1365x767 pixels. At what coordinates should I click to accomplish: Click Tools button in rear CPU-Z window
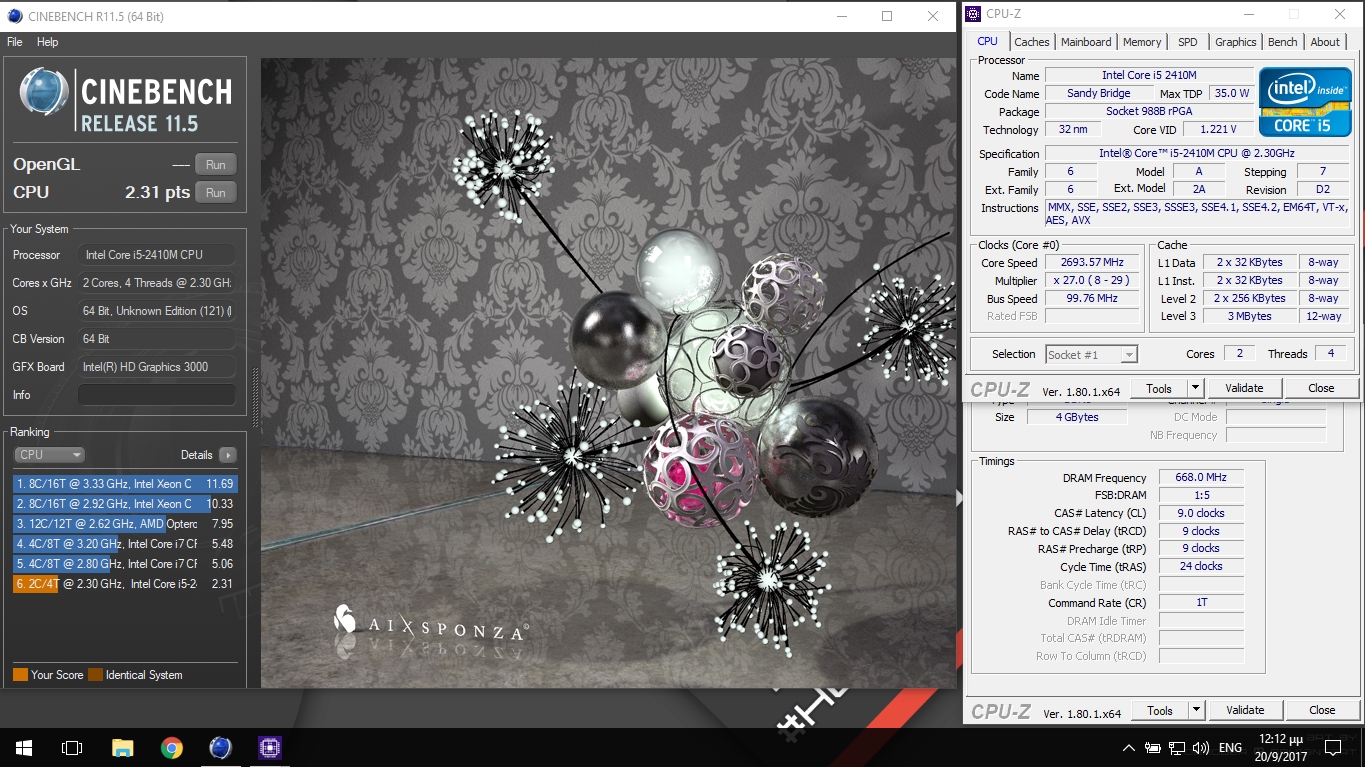1160,710
